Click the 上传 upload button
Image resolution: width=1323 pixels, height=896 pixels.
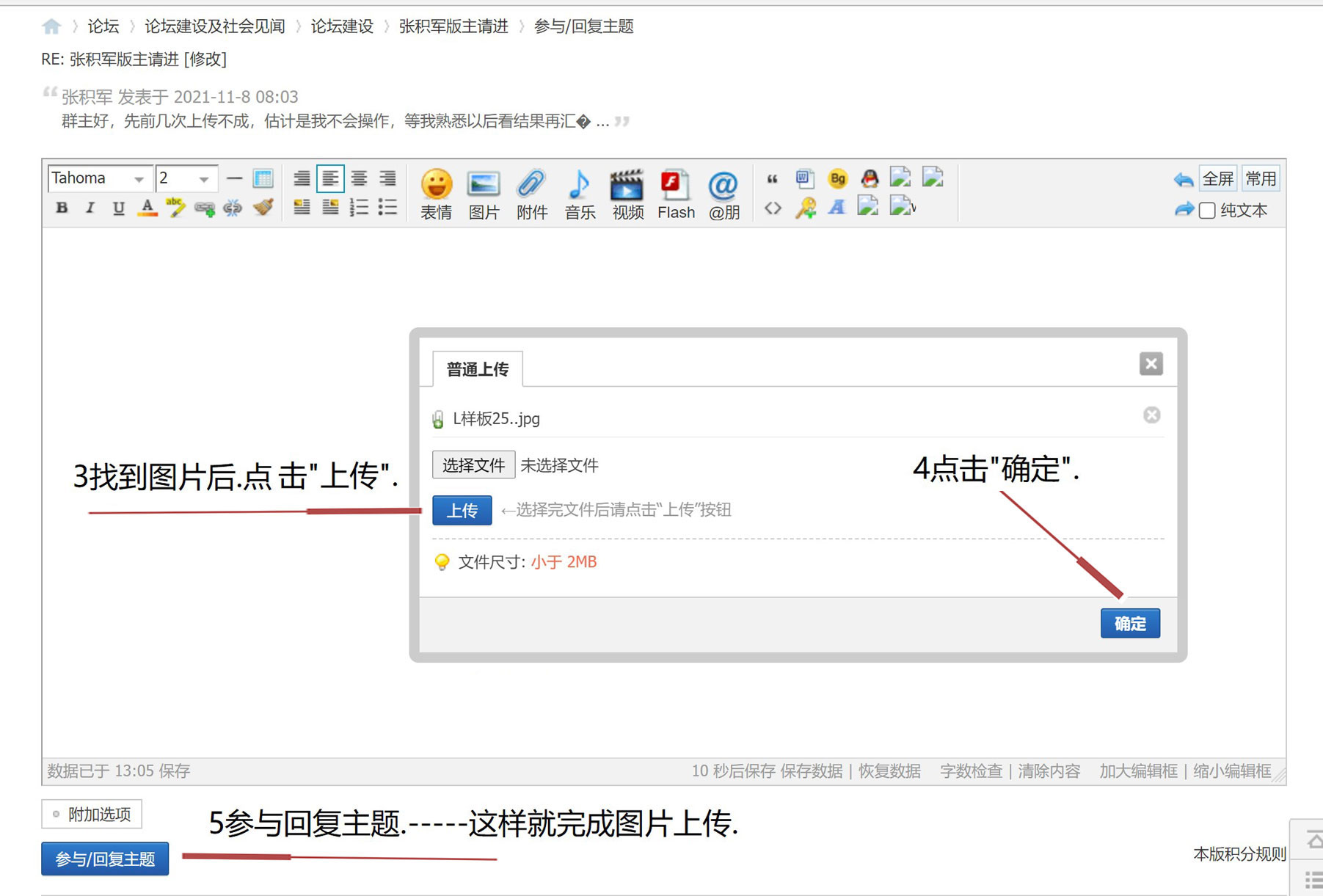pos(462,510)
